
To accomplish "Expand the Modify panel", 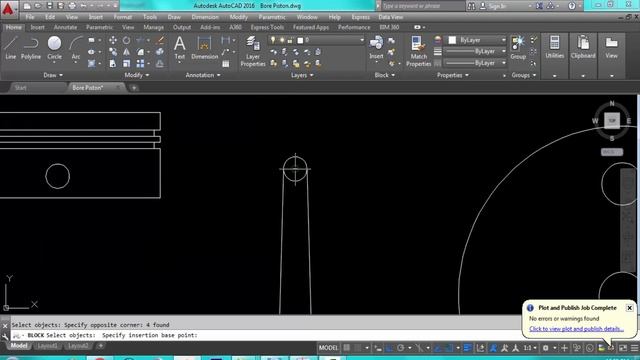I will [137, 75].
